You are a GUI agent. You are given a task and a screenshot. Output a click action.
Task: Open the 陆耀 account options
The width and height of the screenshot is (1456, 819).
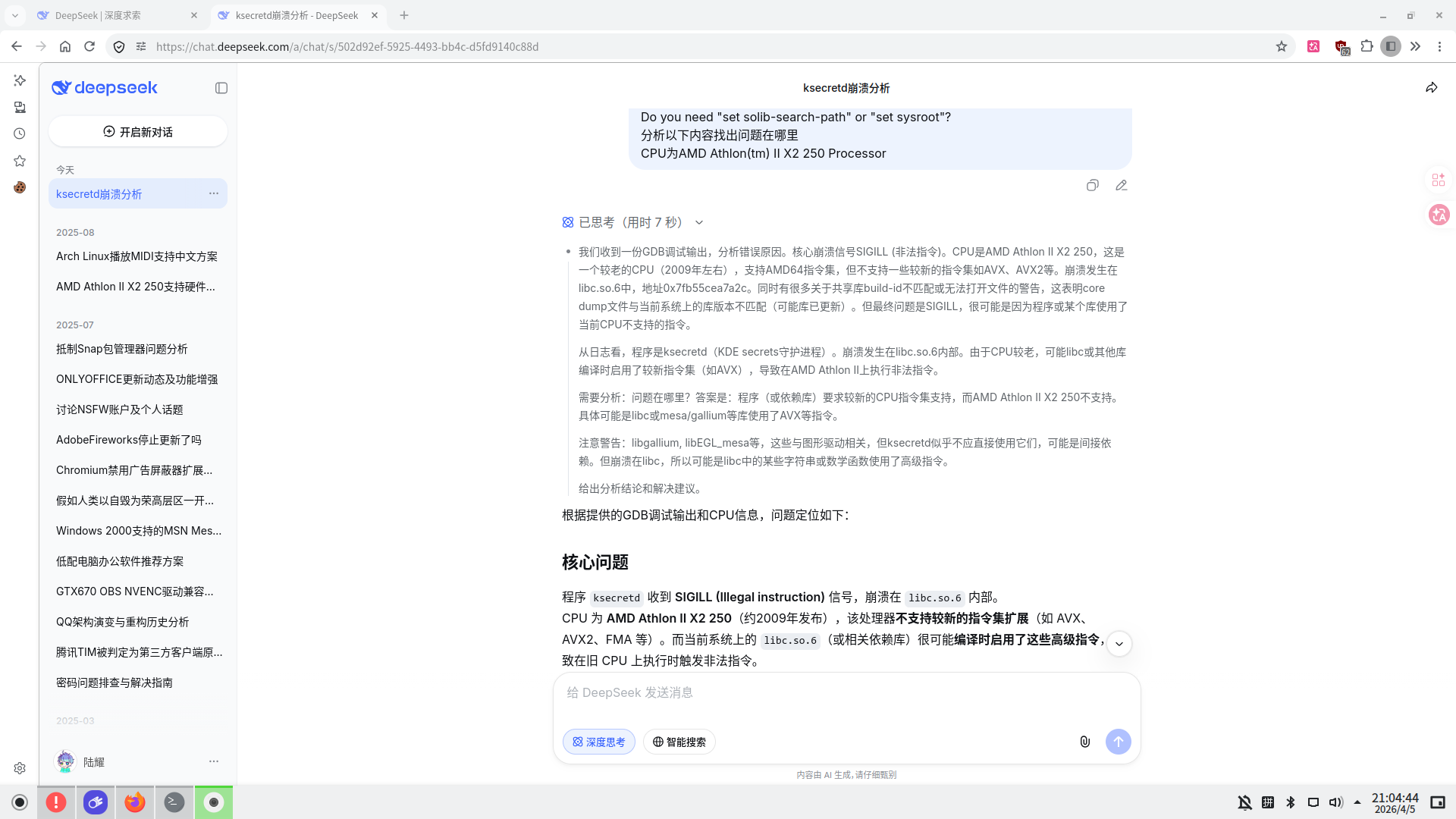[x=213, y=761]
